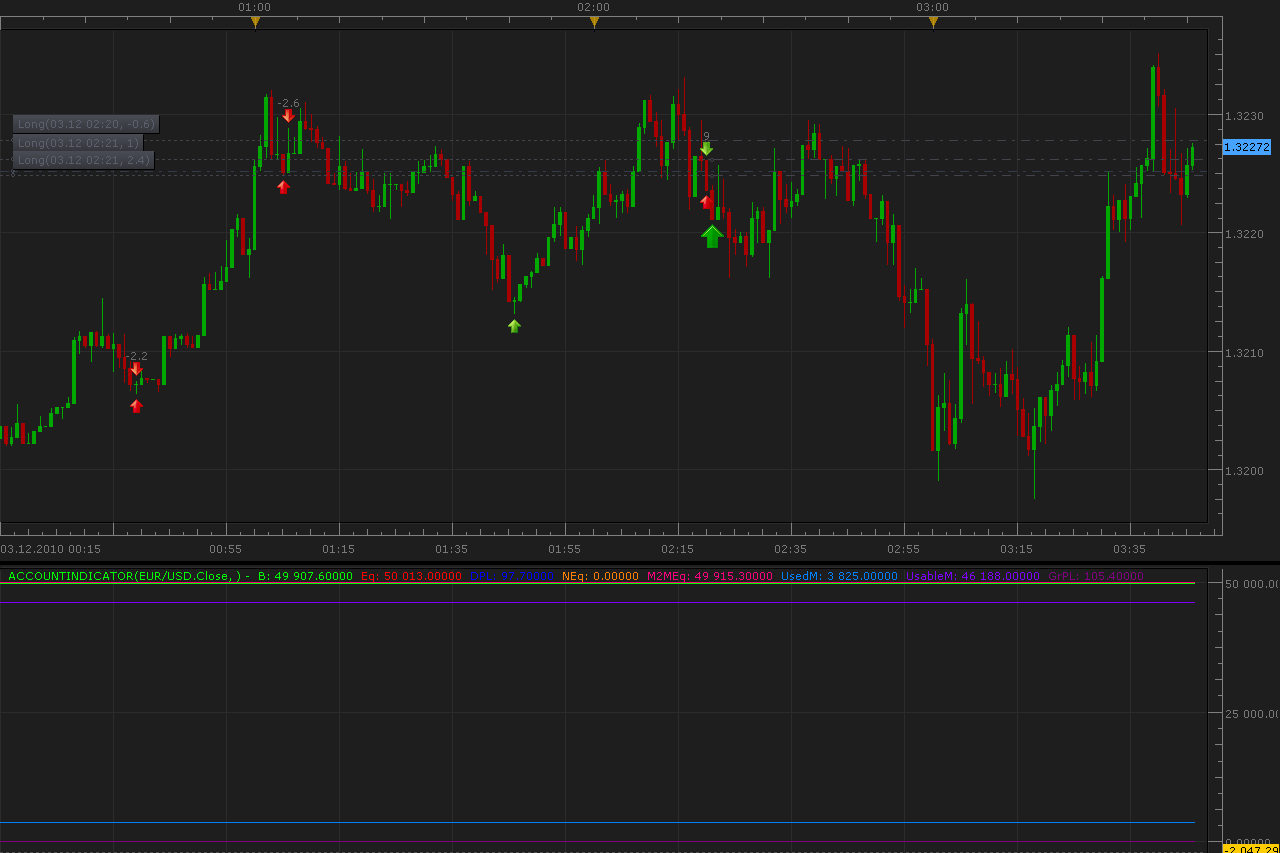Image resolution: width=1280 pixels, height=853 pixels.
Task: Click the UsableM: 46 188.00000 legend value
Action: [x=973, y=576]
